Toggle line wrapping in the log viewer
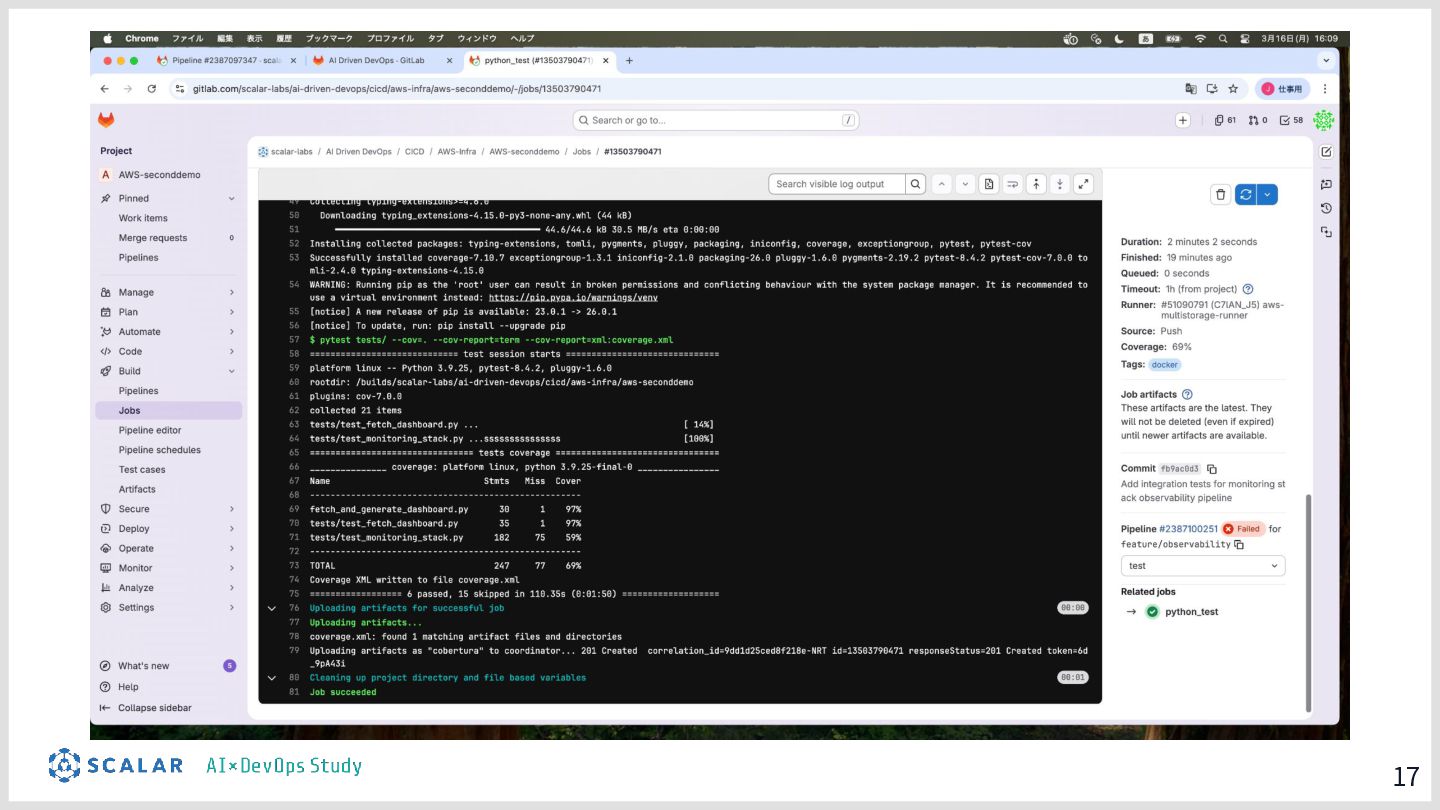 click(1012, 184)
